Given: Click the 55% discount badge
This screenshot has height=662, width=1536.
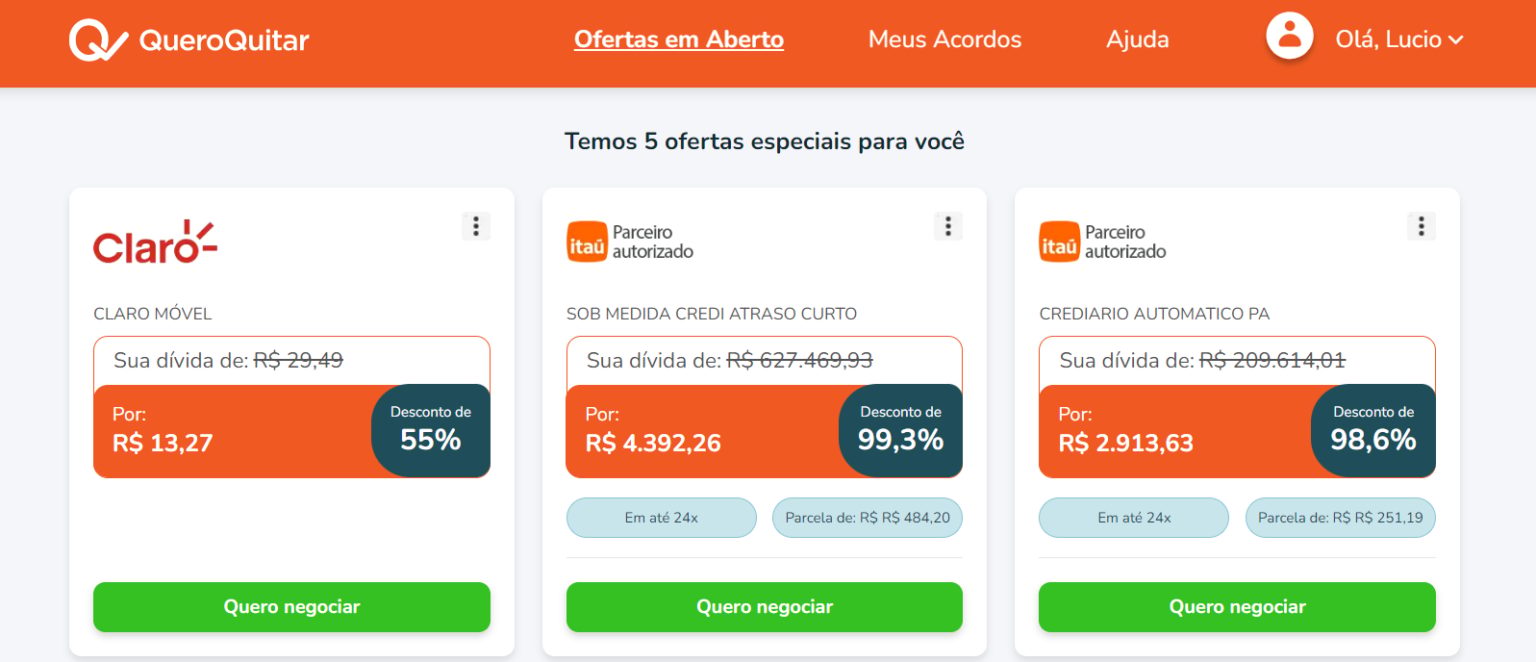Looking at the screenshot, I should pyautogui.click(x=431, y=430).
